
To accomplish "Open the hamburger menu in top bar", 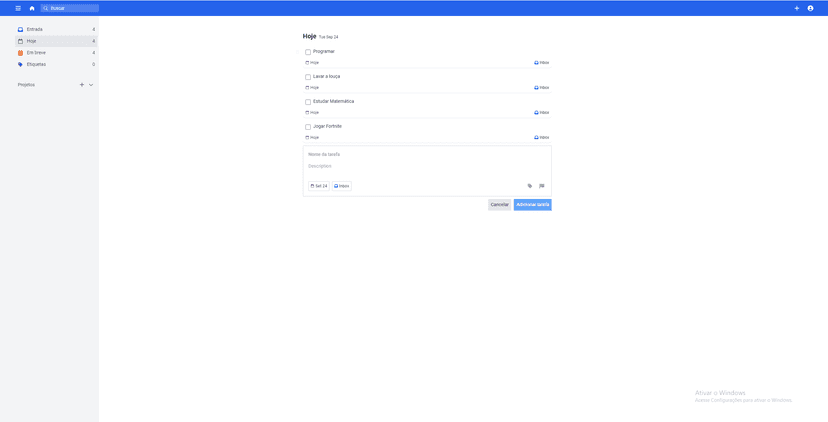I will coord(18,8).
